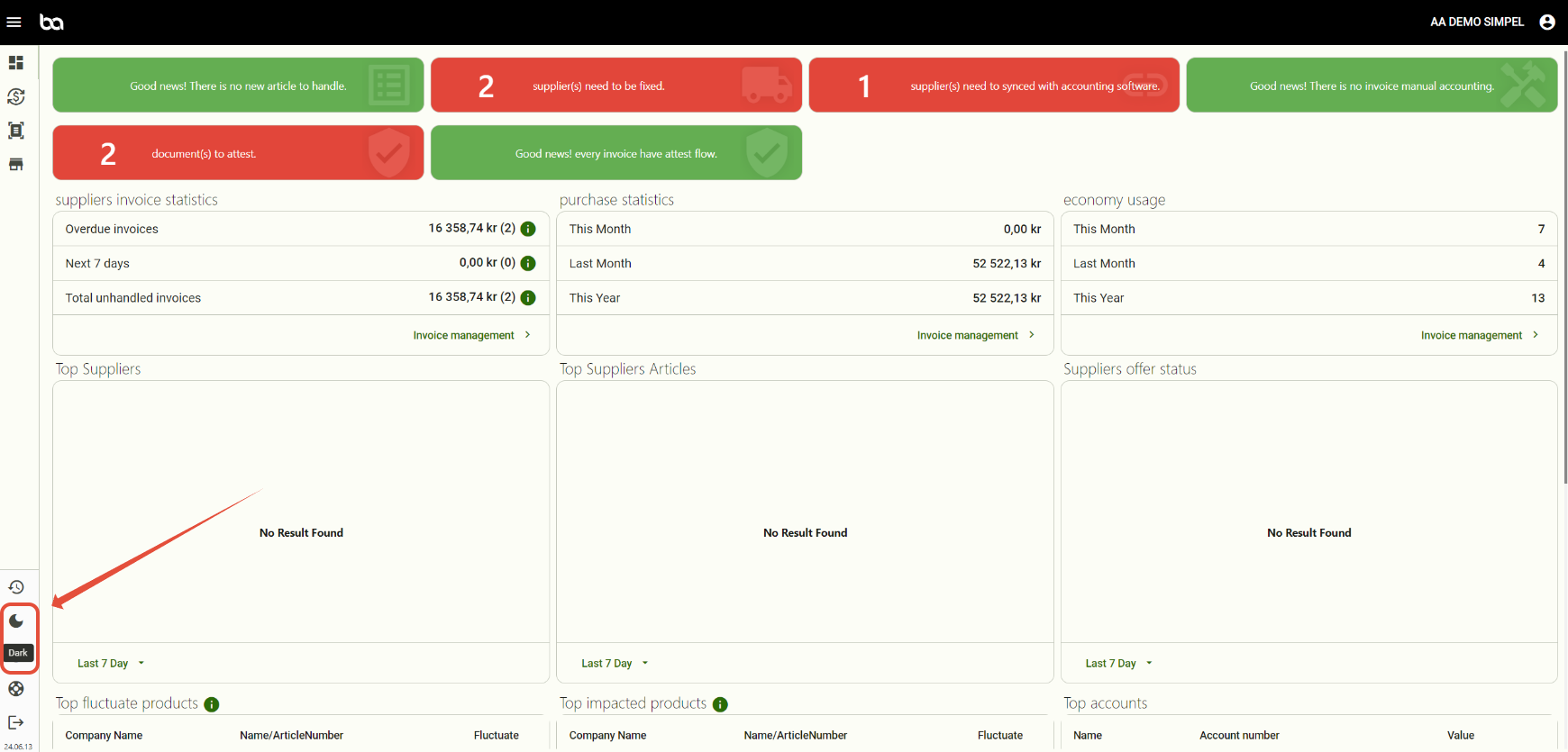This screenshot has width=1568, height=752.
Task: Open the store sidebar icon
Action: pos(16,165)
